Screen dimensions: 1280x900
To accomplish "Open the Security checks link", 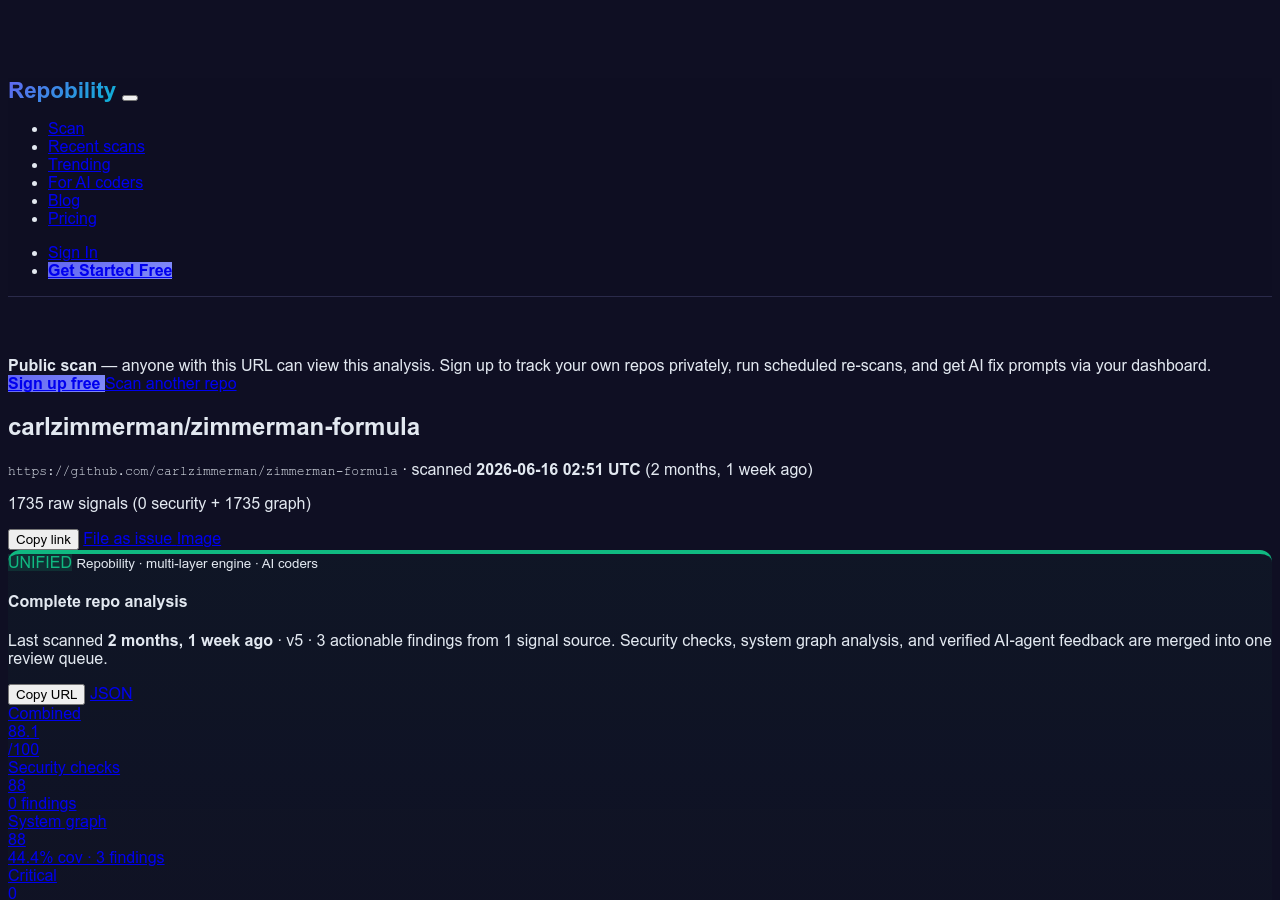I will [x=64, y=767].
